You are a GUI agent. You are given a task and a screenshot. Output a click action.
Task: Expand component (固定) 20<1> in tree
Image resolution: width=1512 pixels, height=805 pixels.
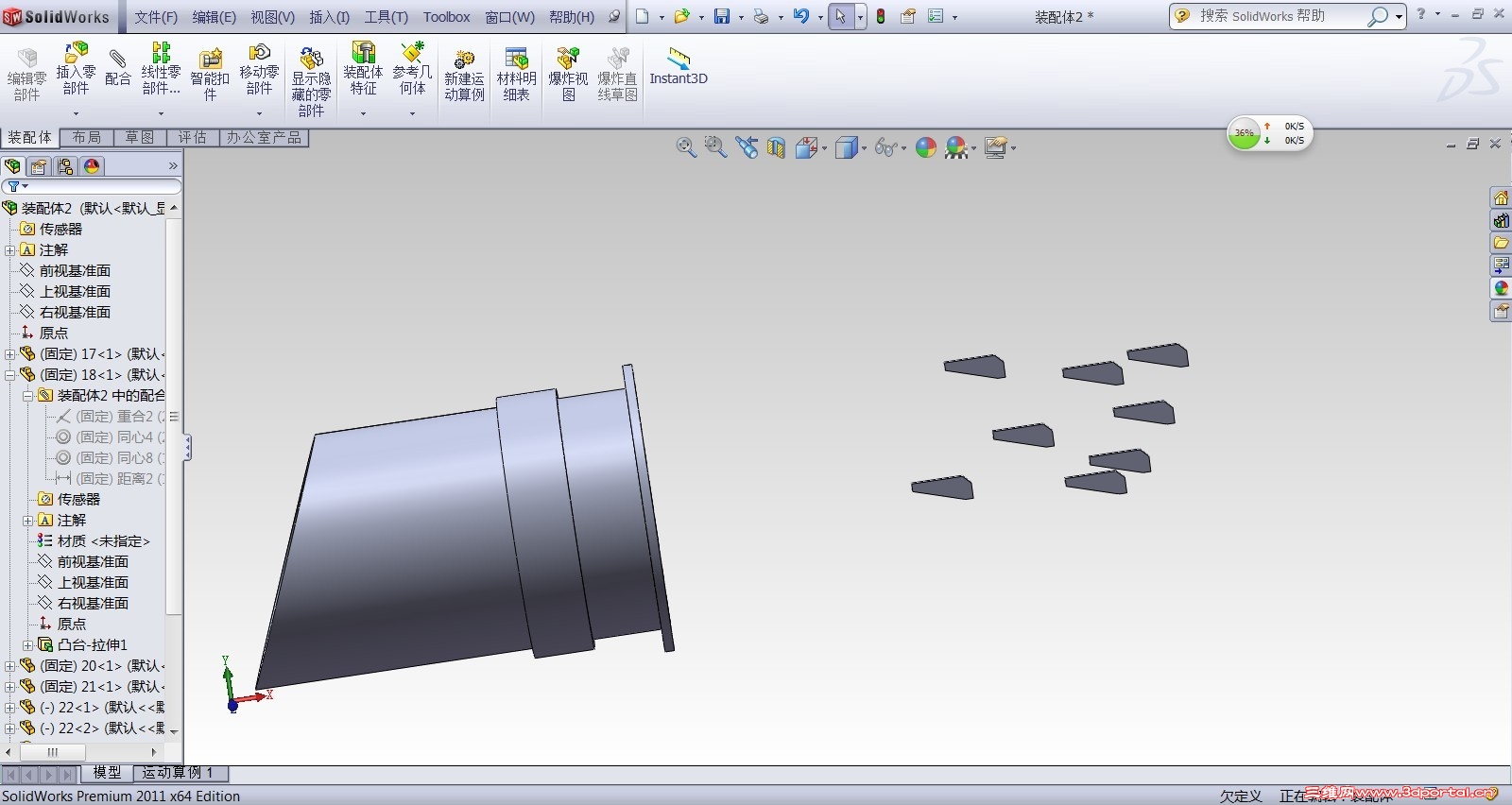coord(9,666)
